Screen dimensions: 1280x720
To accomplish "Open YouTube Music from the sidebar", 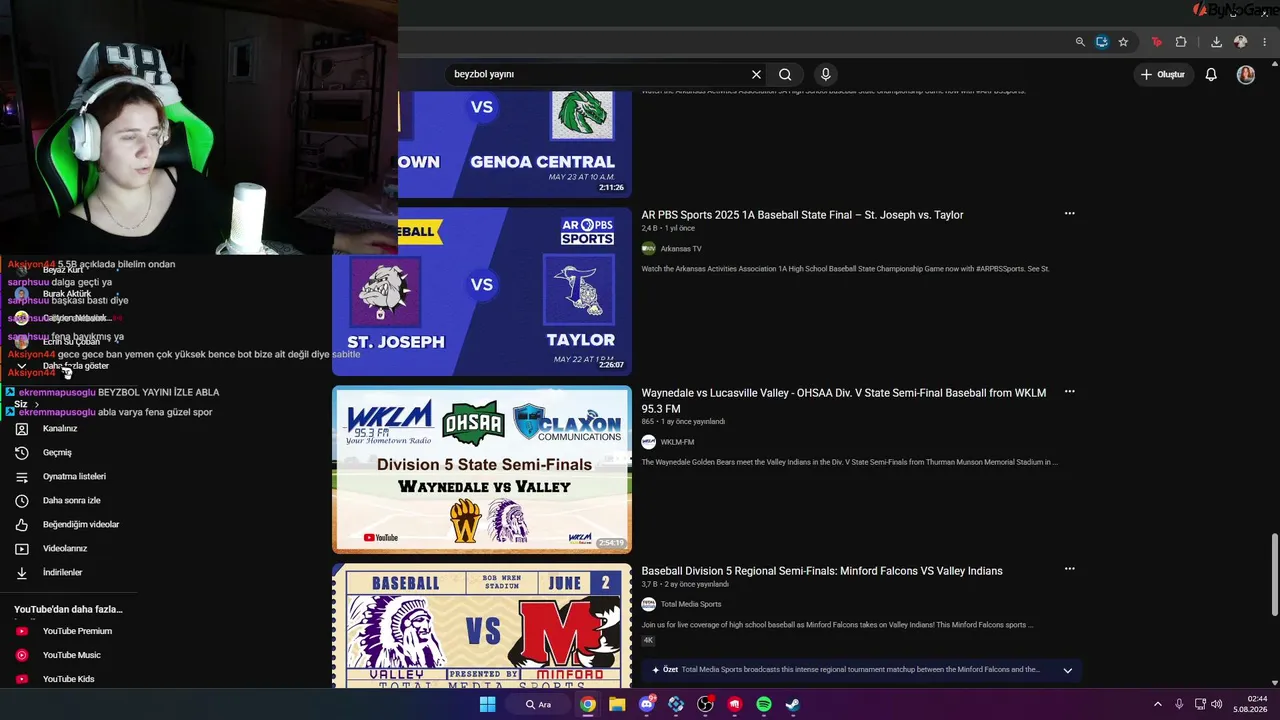I will [x=71, y=655].
